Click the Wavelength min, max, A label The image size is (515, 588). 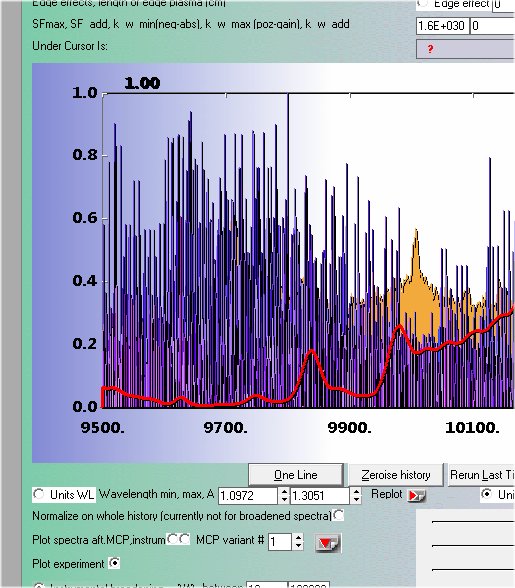pos(156,494)
